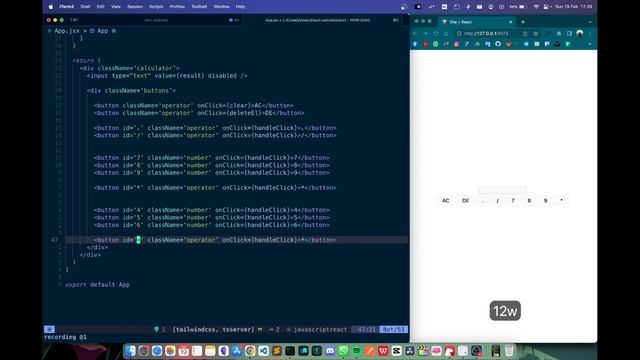Viewport: 640px width, 360px height.
Task: Open Spotify from the Dock
Action: (x=356, y=351)
